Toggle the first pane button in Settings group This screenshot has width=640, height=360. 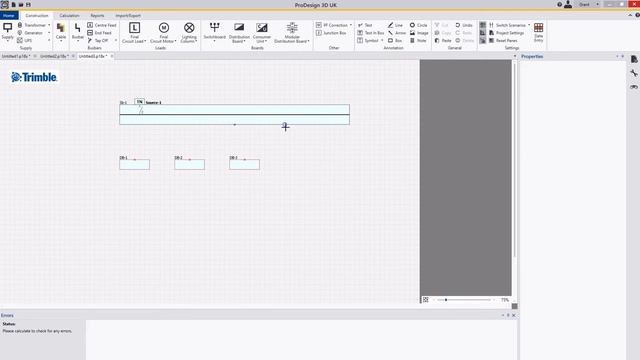click(482, 25)
